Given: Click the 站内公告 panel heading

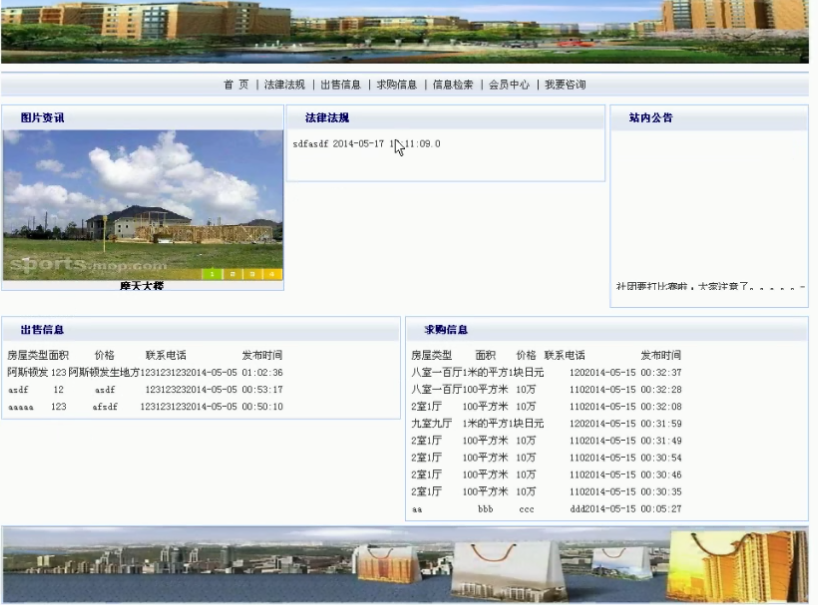Looking at the screenshot, I should [651, 118].
